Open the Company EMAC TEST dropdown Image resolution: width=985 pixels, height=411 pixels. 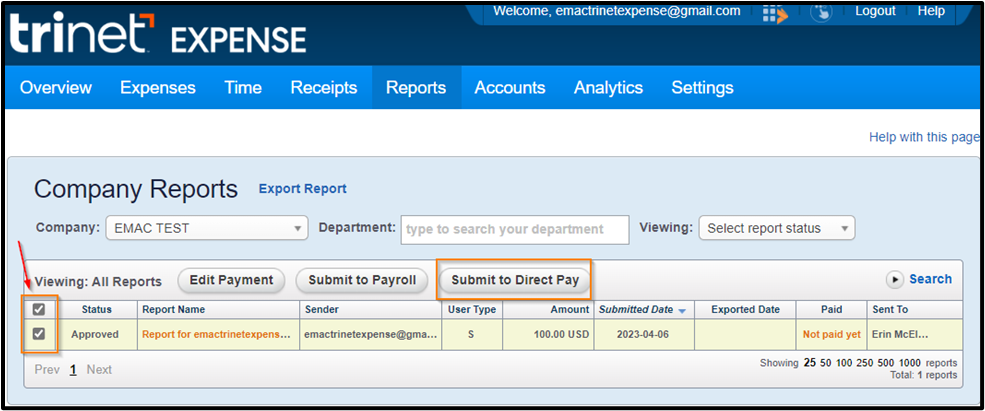[x=207, y=228]
